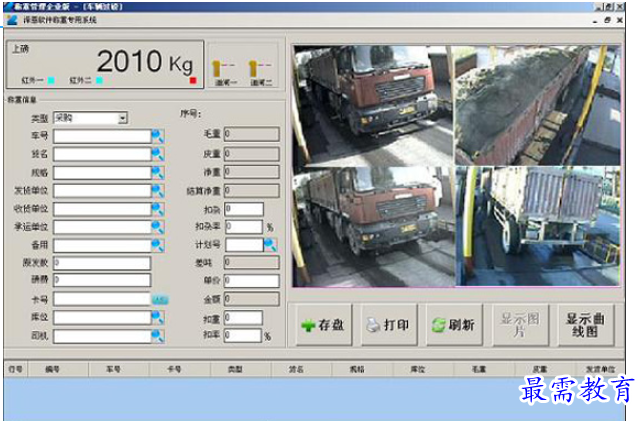
Task: Focus the 磅费 input field
Action: 102,280
